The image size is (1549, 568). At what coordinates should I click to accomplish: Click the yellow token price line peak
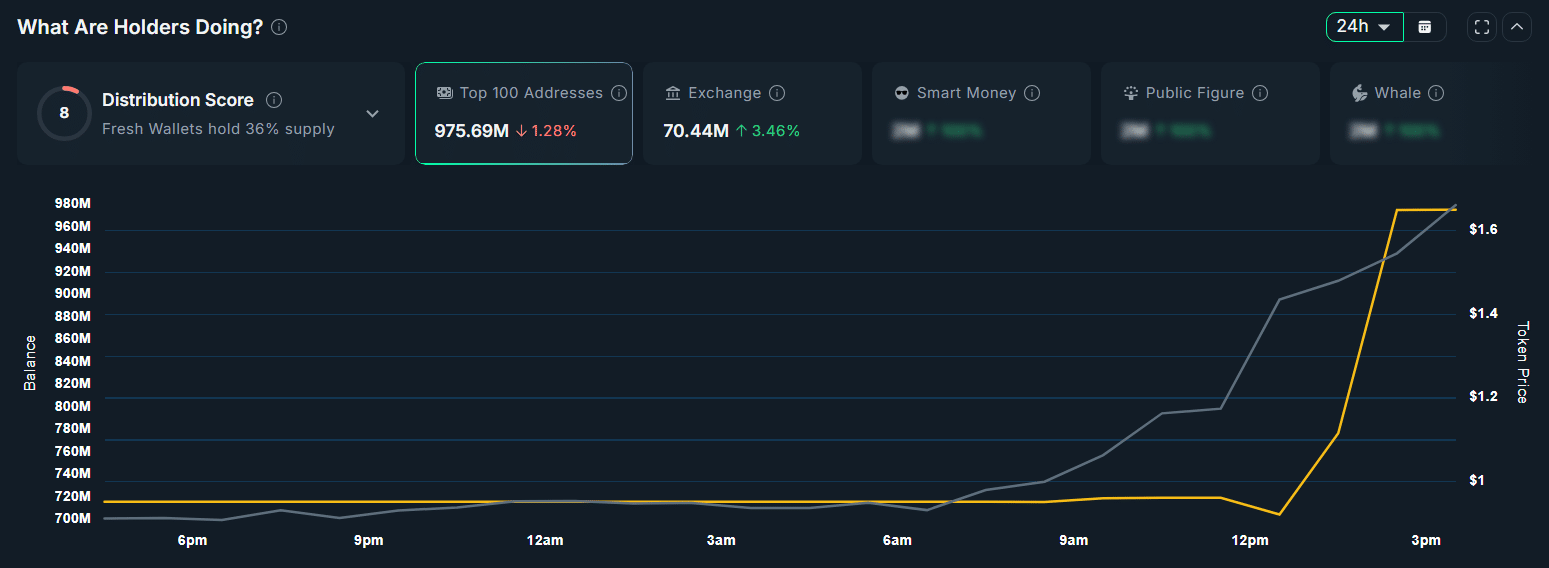[1398, 210]
